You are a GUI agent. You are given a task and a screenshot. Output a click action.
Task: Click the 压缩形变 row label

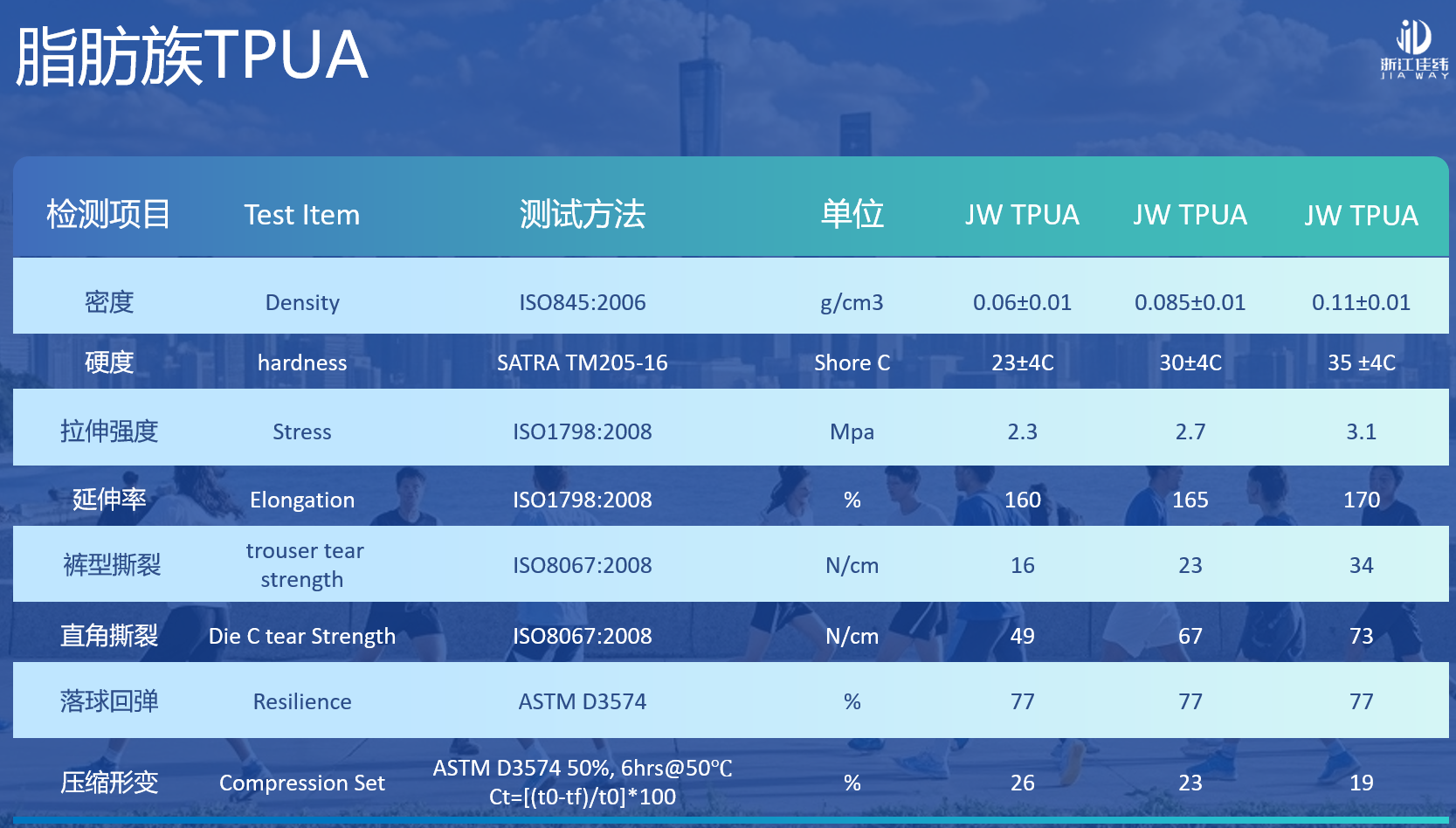coord(109,782)
